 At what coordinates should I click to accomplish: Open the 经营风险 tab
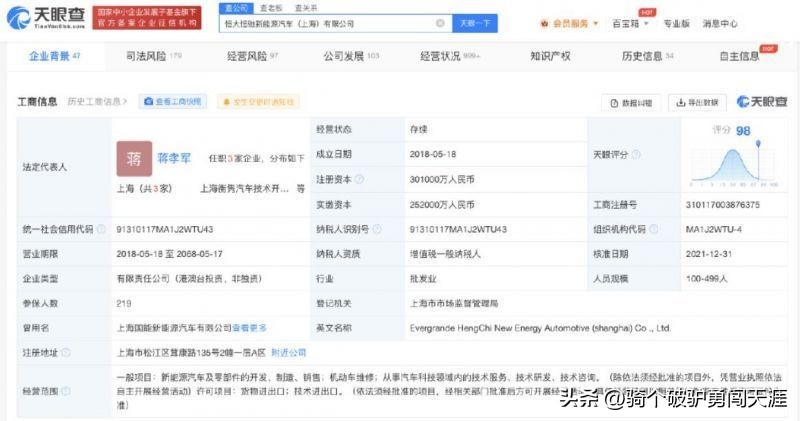pyautogui.click(x=253, y=56)
